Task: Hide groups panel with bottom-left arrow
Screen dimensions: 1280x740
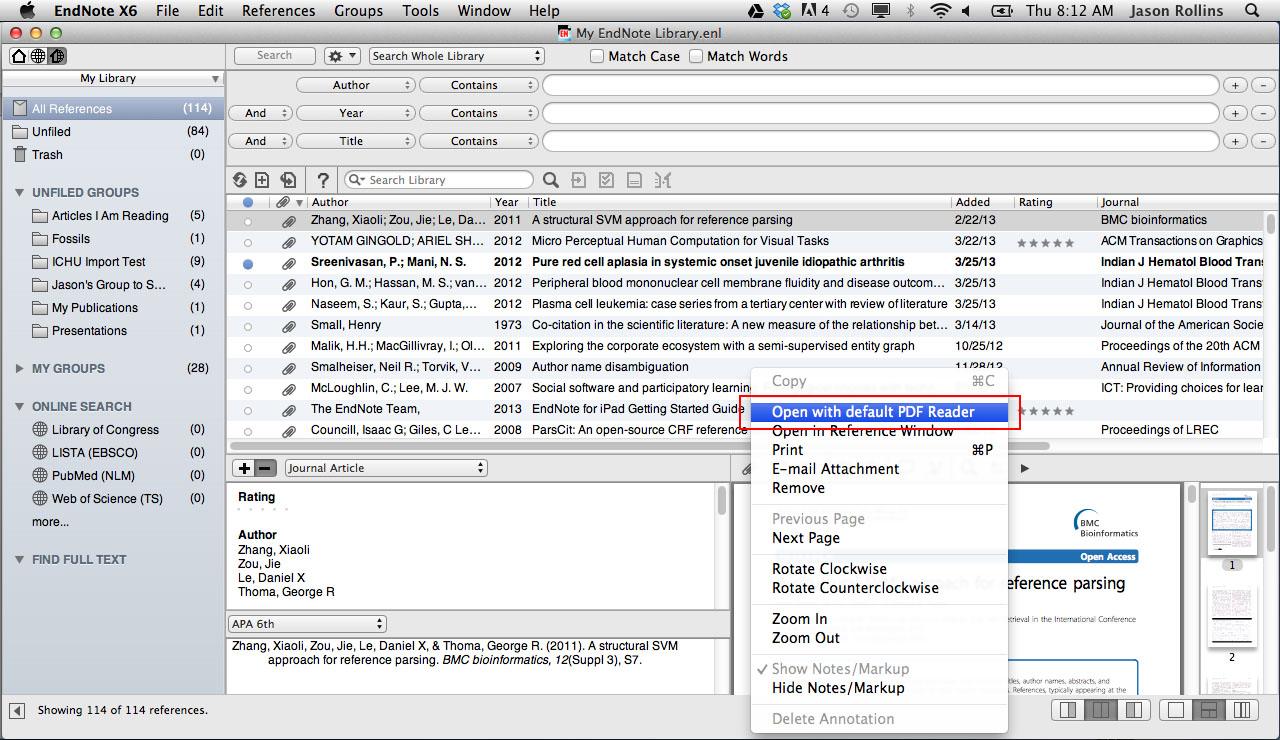Action: [17, 710]
